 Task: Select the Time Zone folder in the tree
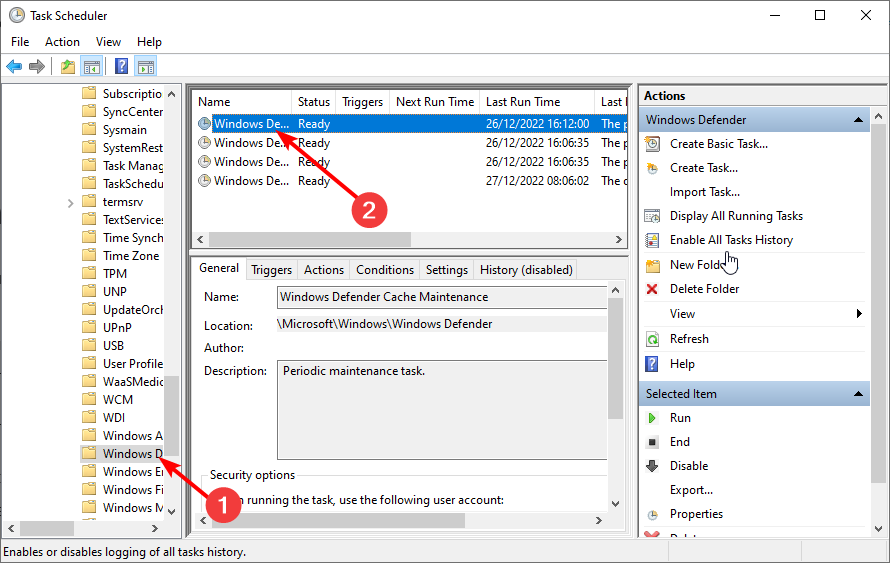pyautogui.click(x=131, y=256)
